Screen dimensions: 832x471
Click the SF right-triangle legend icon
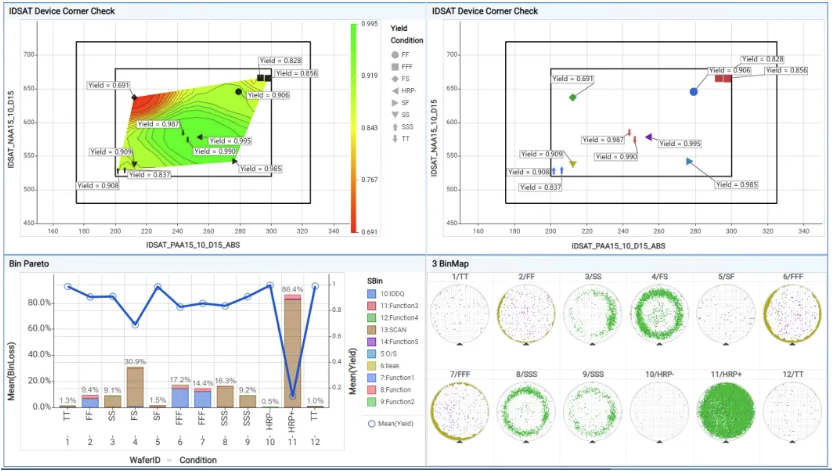coord(395,102)
